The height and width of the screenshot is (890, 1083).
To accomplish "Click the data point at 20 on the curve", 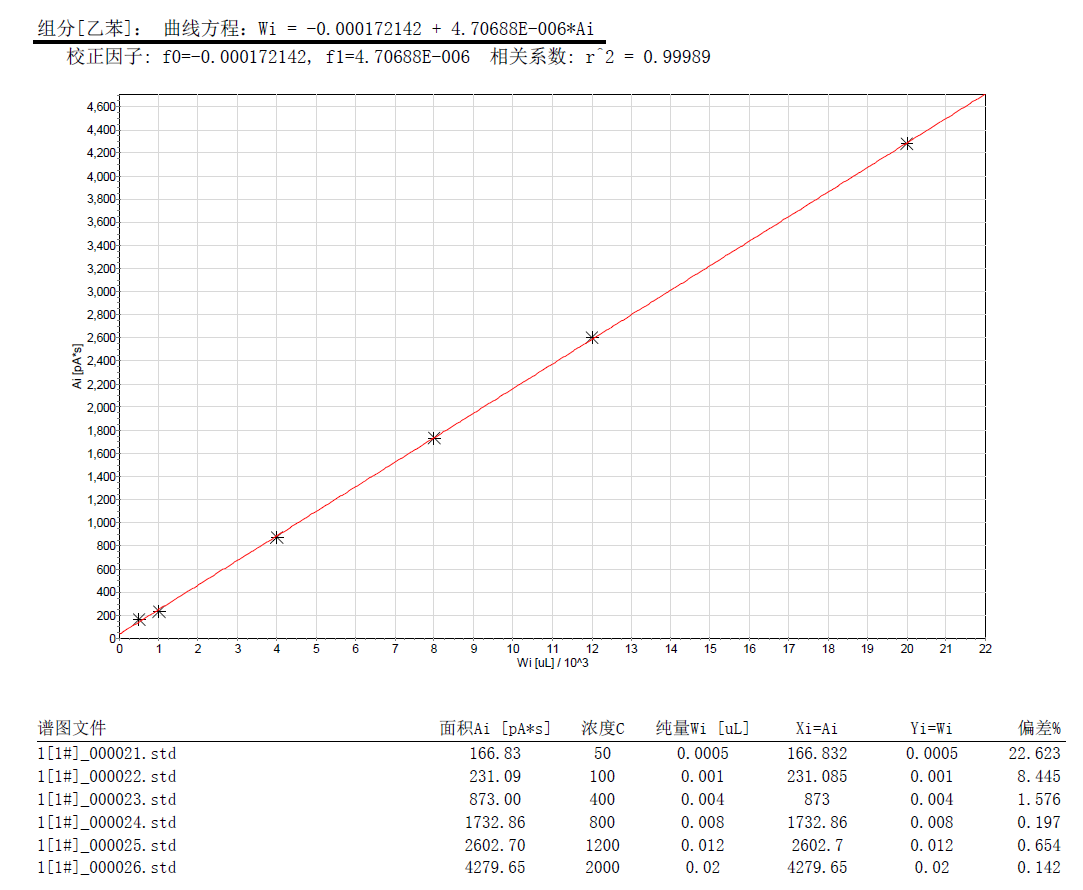I will coord(907,144).
